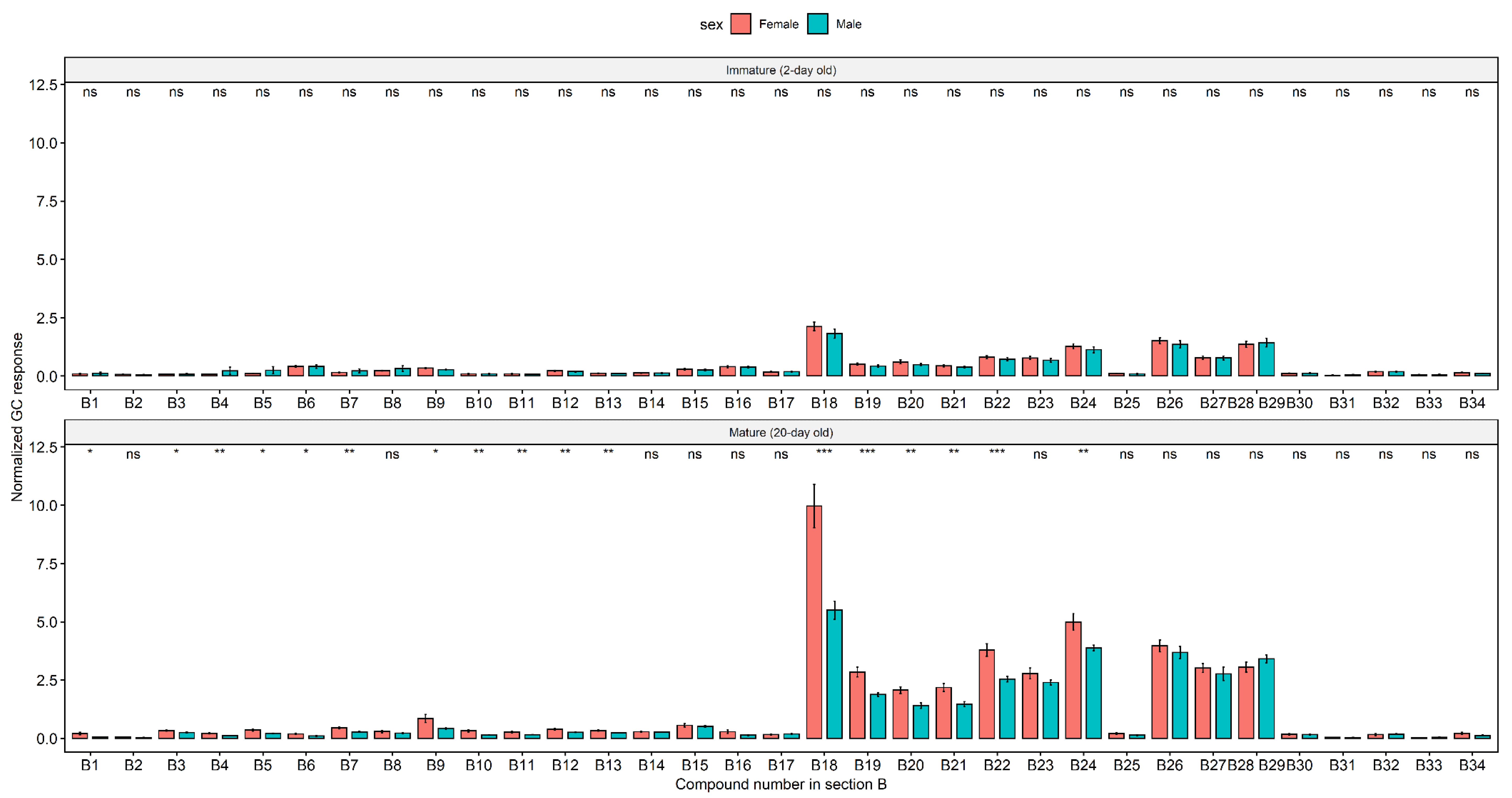Click the 'B18' x-axis label under Immature panel
1512x798 pixels.
point(824,403)
